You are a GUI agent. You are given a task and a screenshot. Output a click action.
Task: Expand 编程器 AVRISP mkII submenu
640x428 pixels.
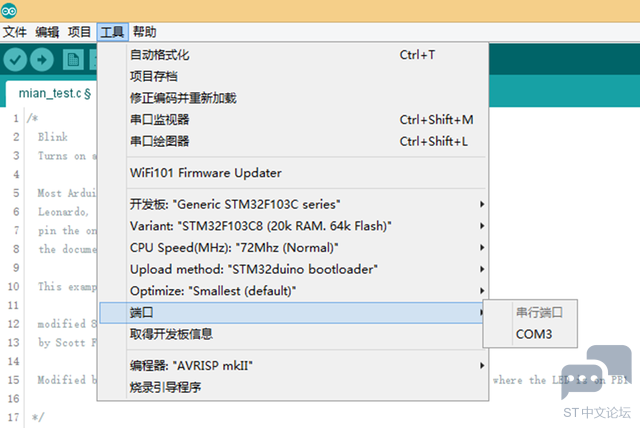(293, 366)
